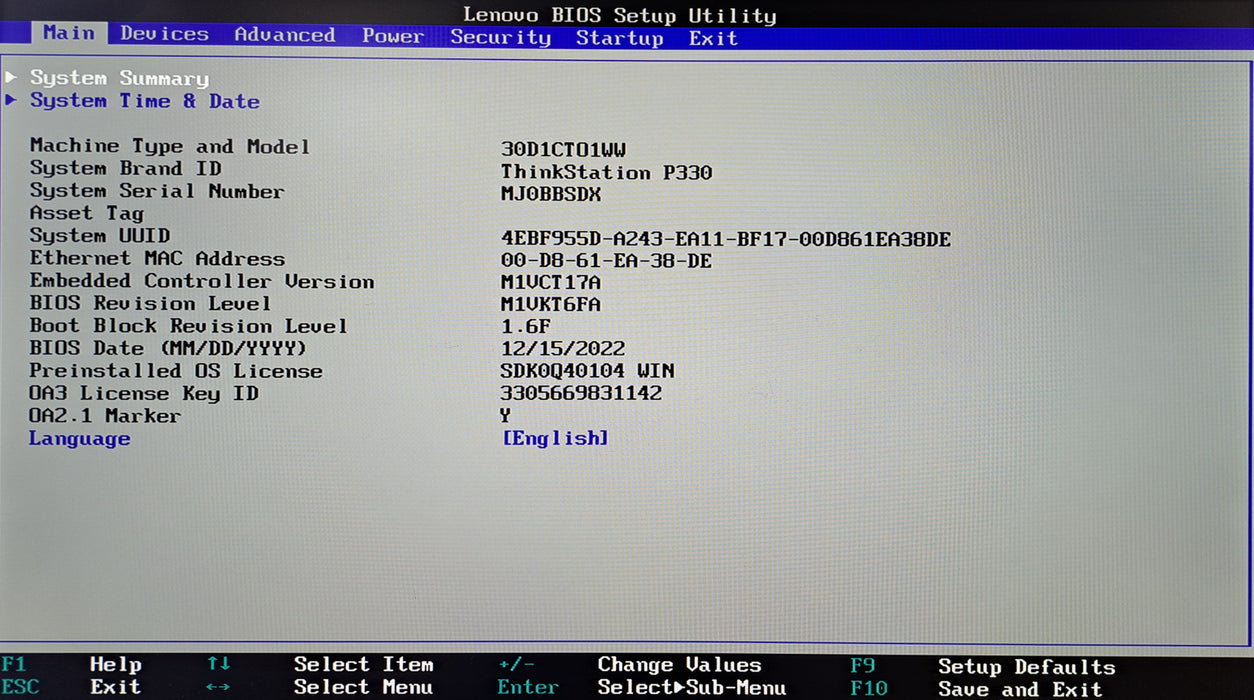The height and width of the screenshot is (700, 1254).
Task: Select Preinstalled OS License label
Action: click(x=176, y=371)
